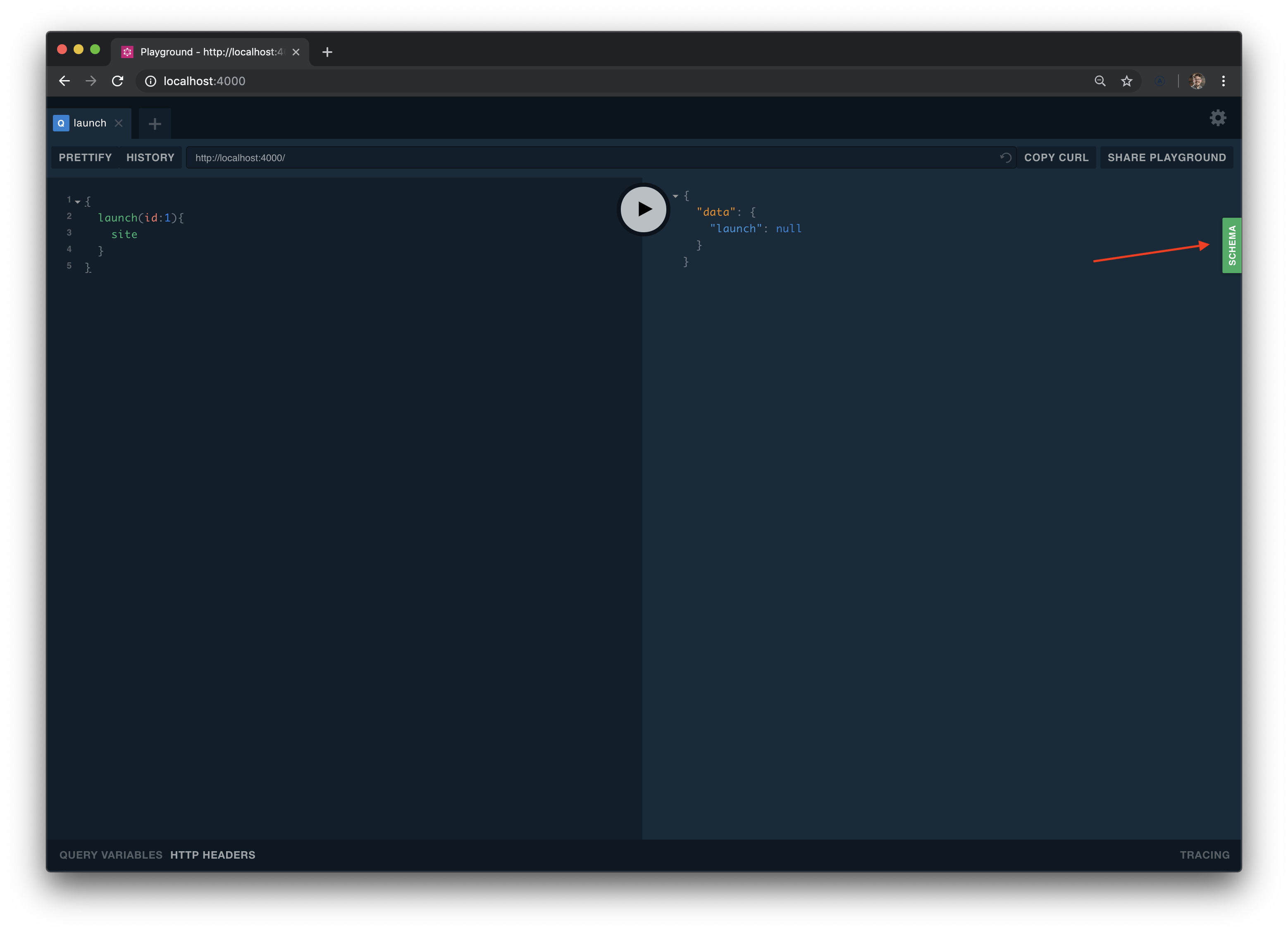Toggle the TRACING panel
This screenshot has height=933, width=1288.
click(1204, 854)
